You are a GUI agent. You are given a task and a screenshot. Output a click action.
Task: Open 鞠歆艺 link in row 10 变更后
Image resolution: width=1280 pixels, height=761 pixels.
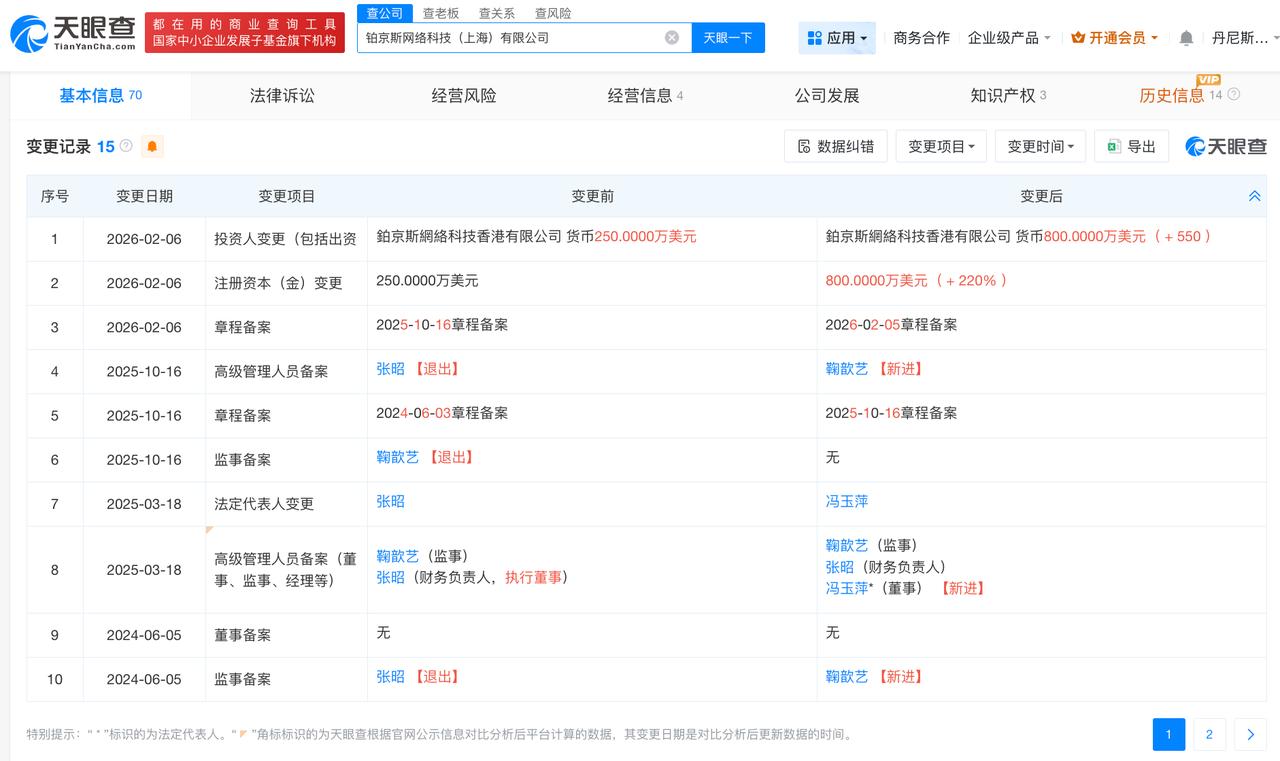point(847,677)
